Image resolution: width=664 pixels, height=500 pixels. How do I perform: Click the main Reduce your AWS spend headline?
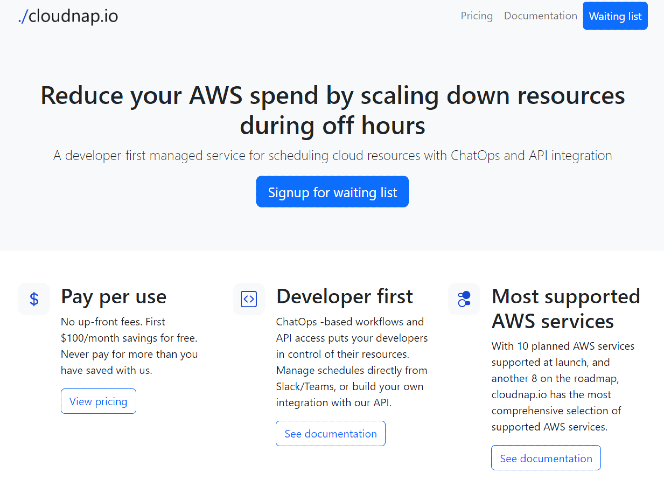[x=332, y=110]
